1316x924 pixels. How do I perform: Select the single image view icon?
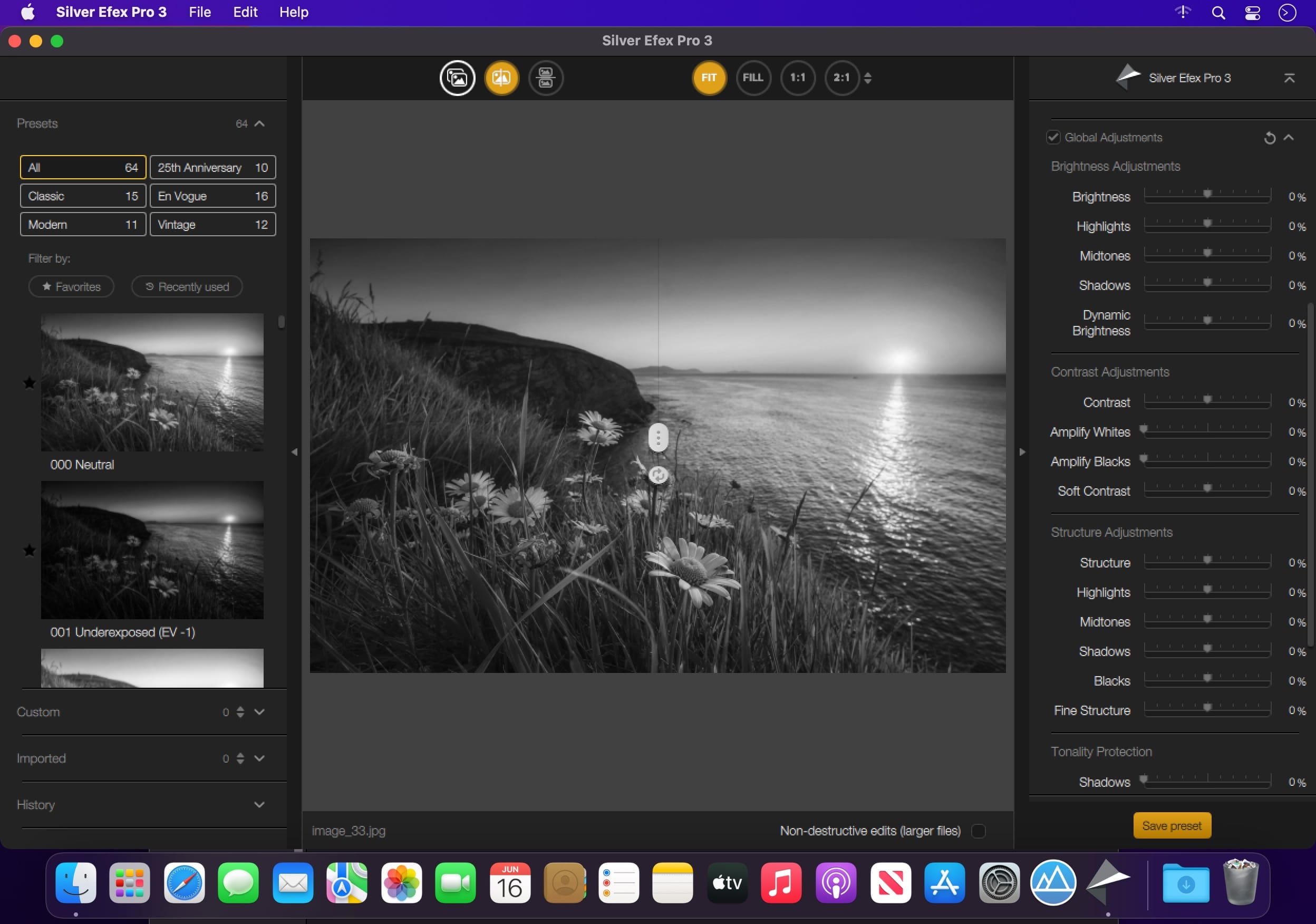[457, 78]
